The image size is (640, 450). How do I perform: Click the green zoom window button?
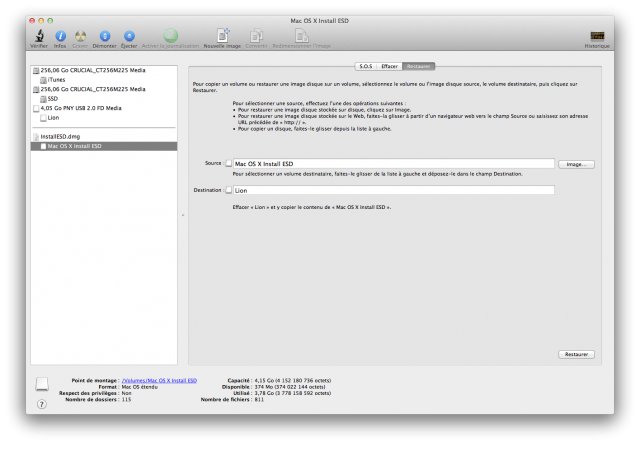coord(50,20)
